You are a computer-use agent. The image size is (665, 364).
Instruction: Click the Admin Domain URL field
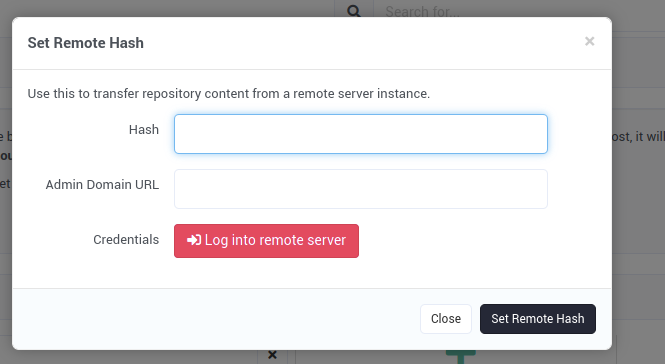pos(360,189)
